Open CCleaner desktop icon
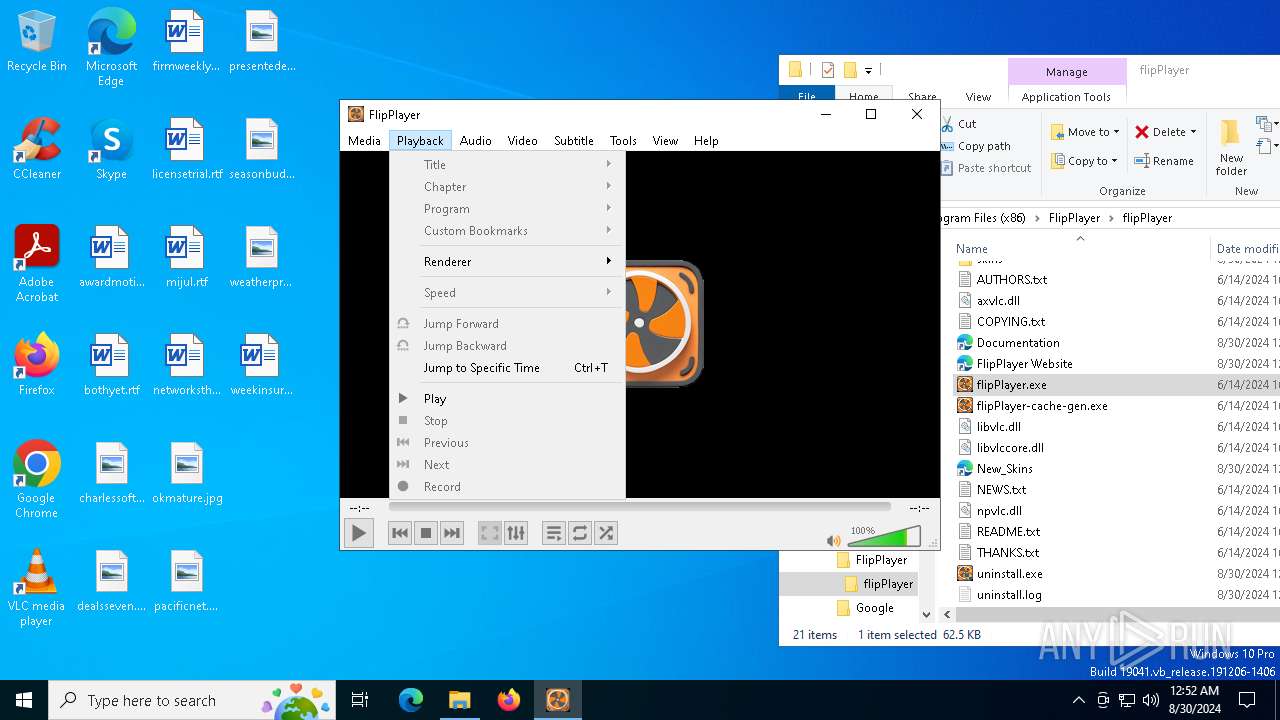Image resolution: width=1280 pixels, height=720 pixels. (37, 148)
